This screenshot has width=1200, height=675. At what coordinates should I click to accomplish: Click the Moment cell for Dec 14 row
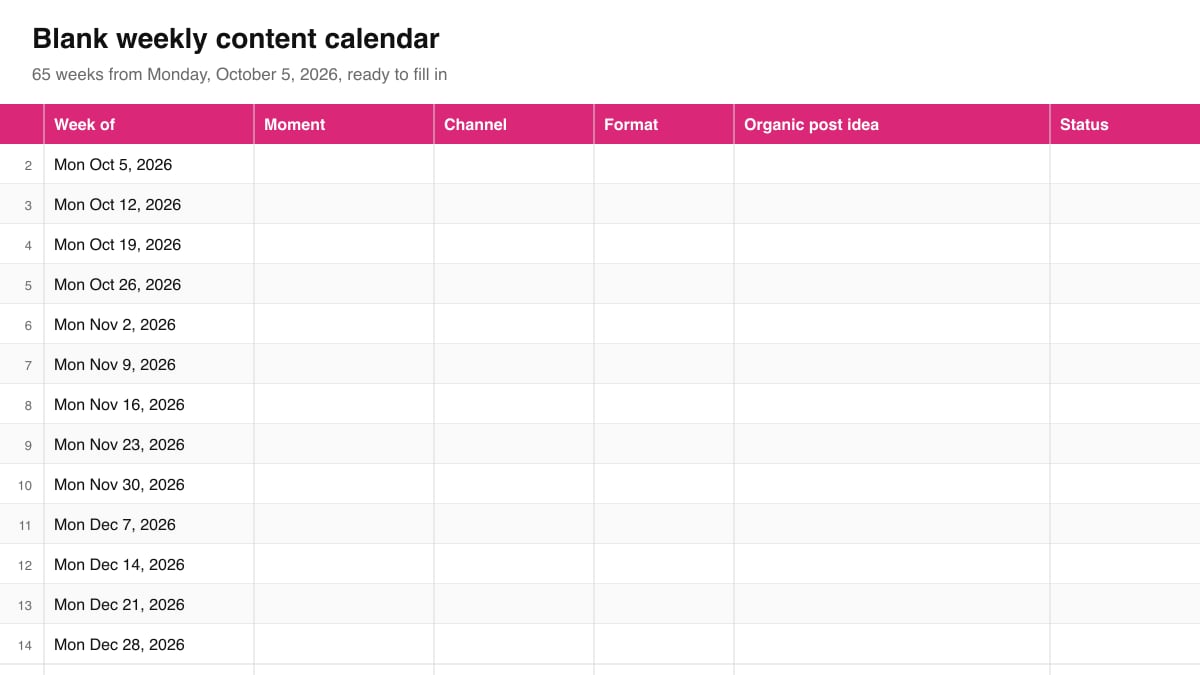click(344, 564)
